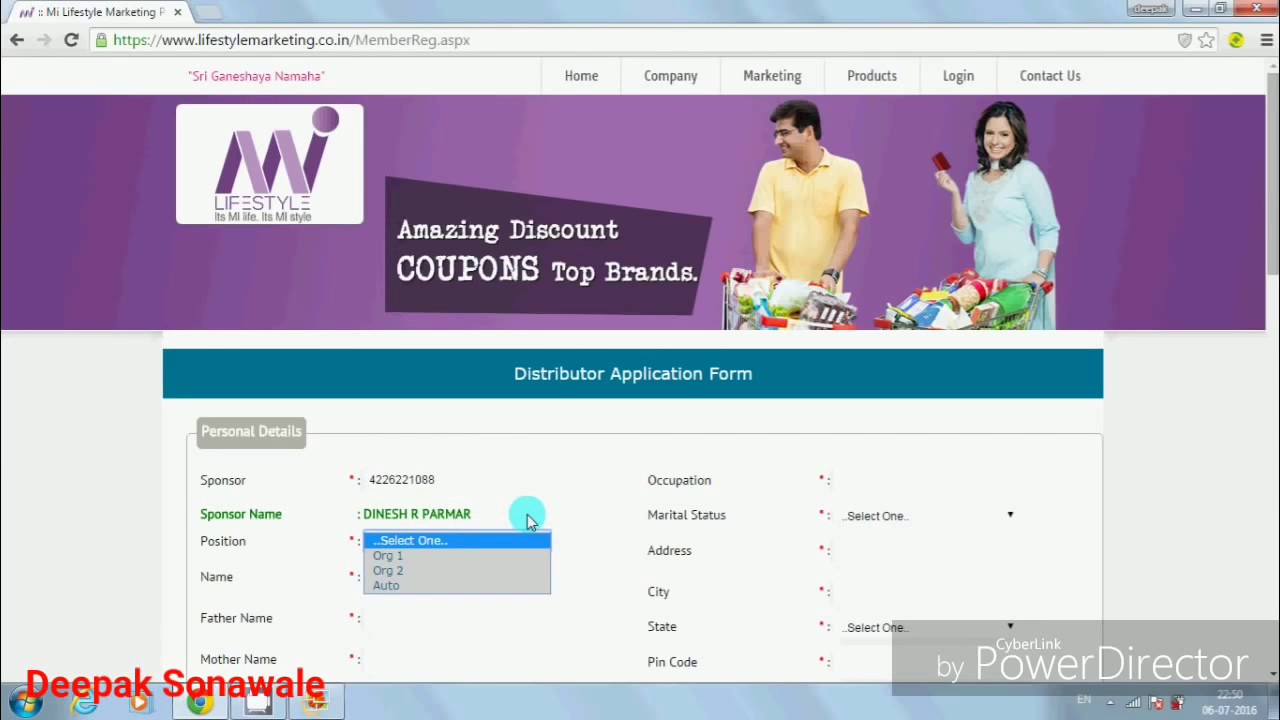This screenshot has height=720, width=1280.
Task: Click the 'Distributor Application Form' heading
Action: [x=633, y=373]
